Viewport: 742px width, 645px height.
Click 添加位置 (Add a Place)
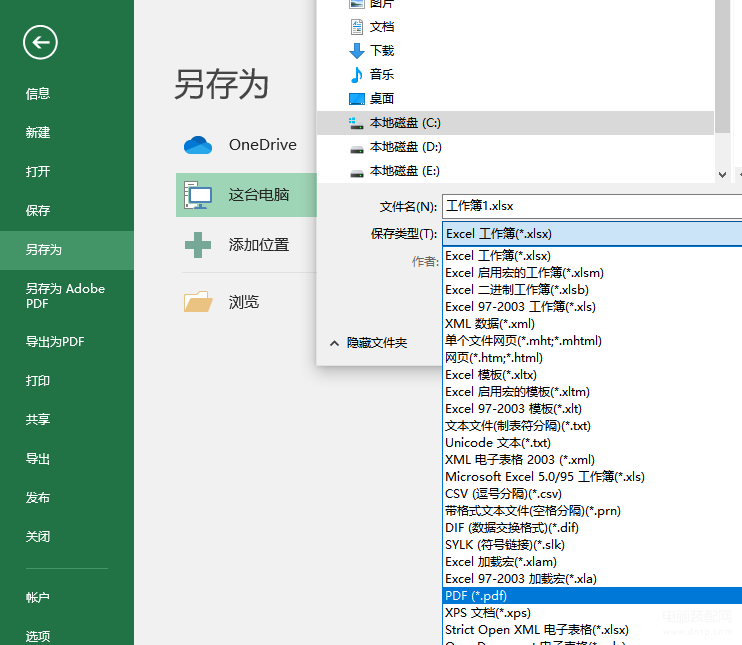(x=246, y=245)
